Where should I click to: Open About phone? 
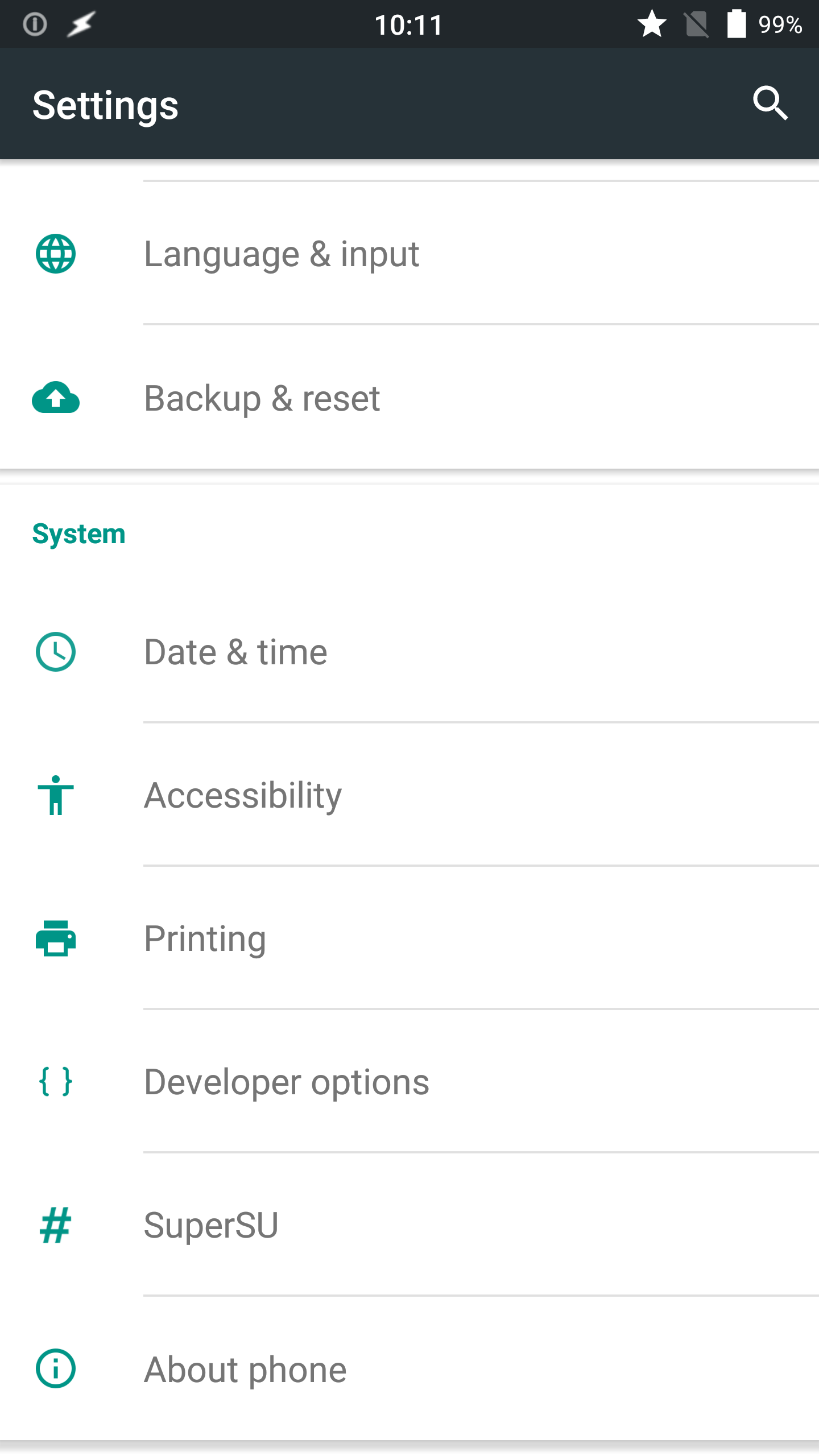409,1368
